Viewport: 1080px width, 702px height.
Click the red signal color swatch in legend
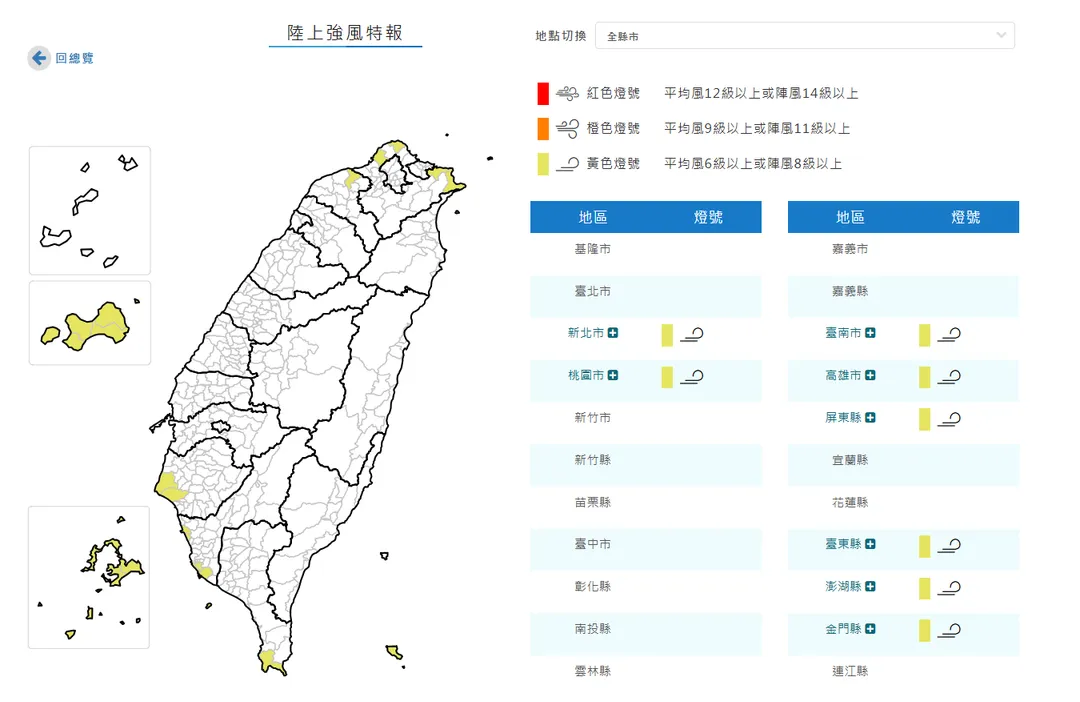[x=543, y=94]
